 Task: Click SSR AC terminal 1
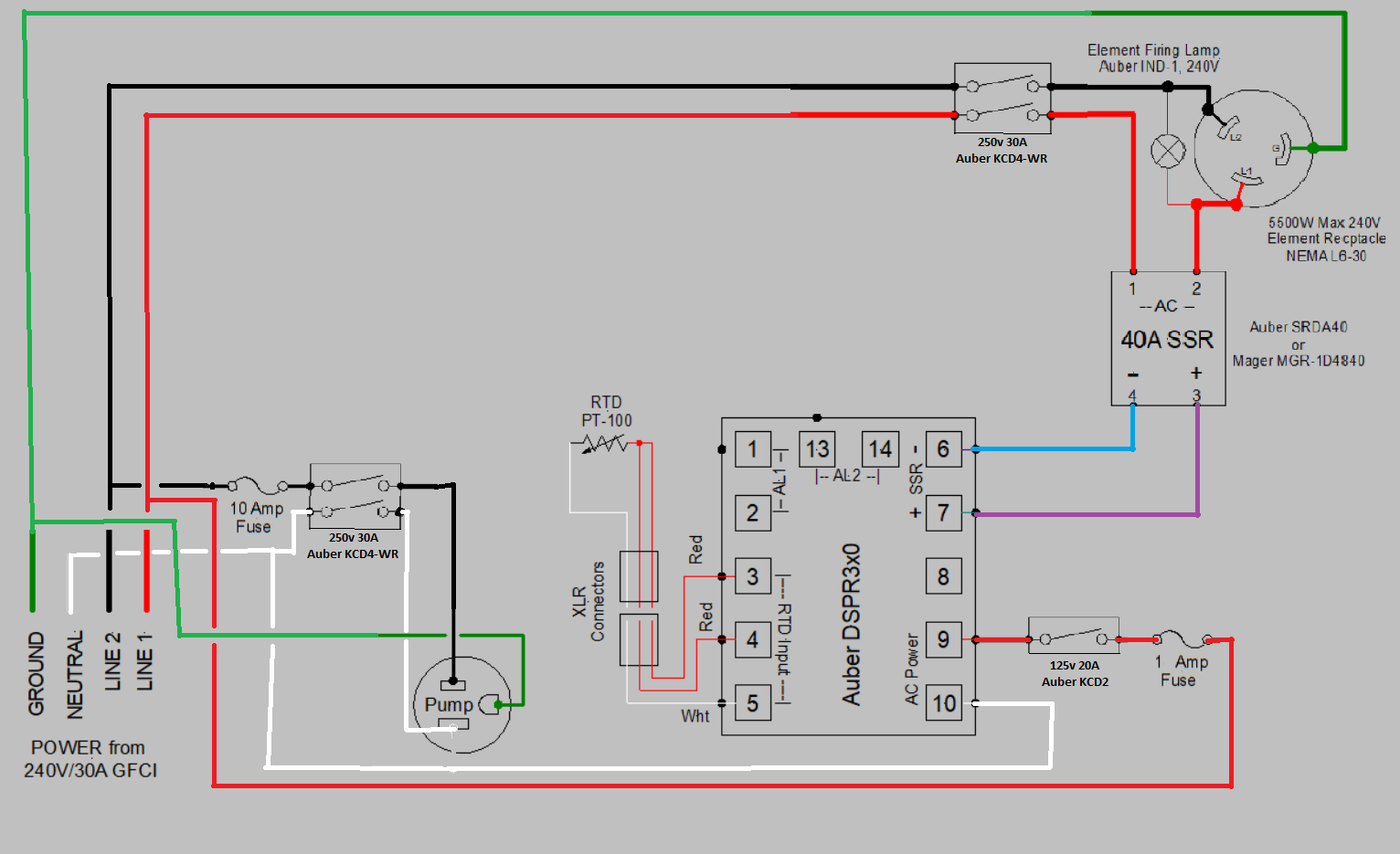[x=1132, y=289]
